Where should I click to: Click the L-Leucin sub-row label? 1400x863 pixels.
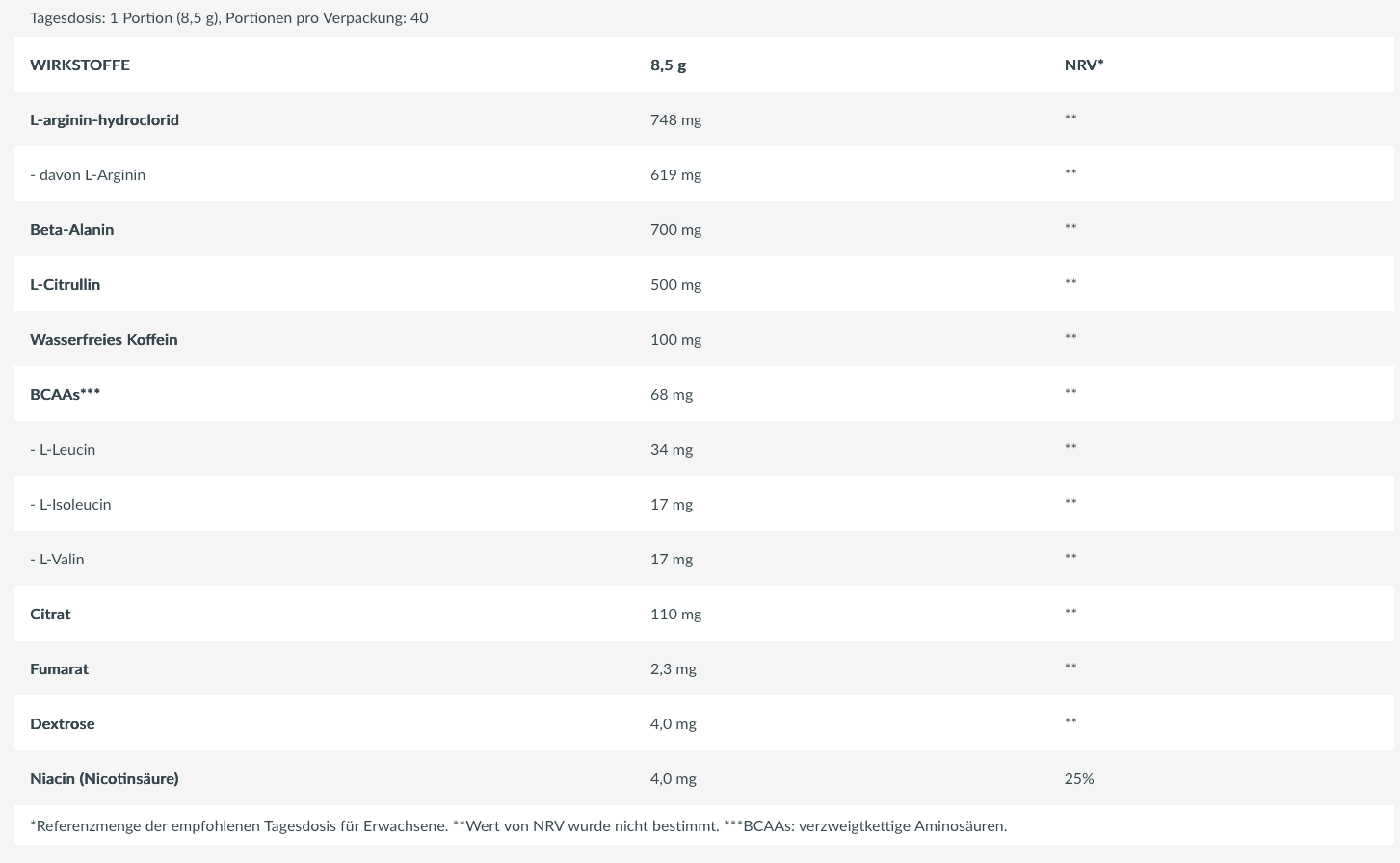point(63,449)
